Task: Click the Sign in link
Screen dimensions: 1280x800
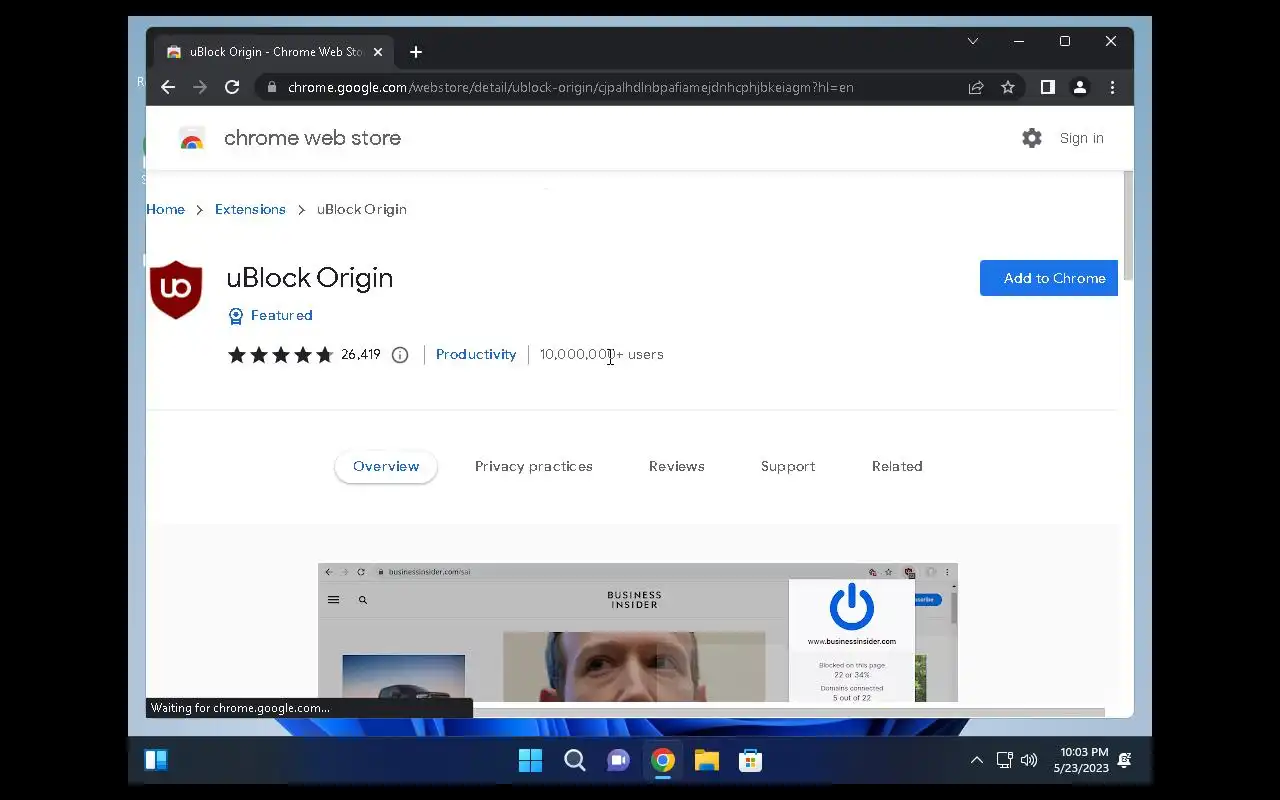Action: pos(1082,139)
